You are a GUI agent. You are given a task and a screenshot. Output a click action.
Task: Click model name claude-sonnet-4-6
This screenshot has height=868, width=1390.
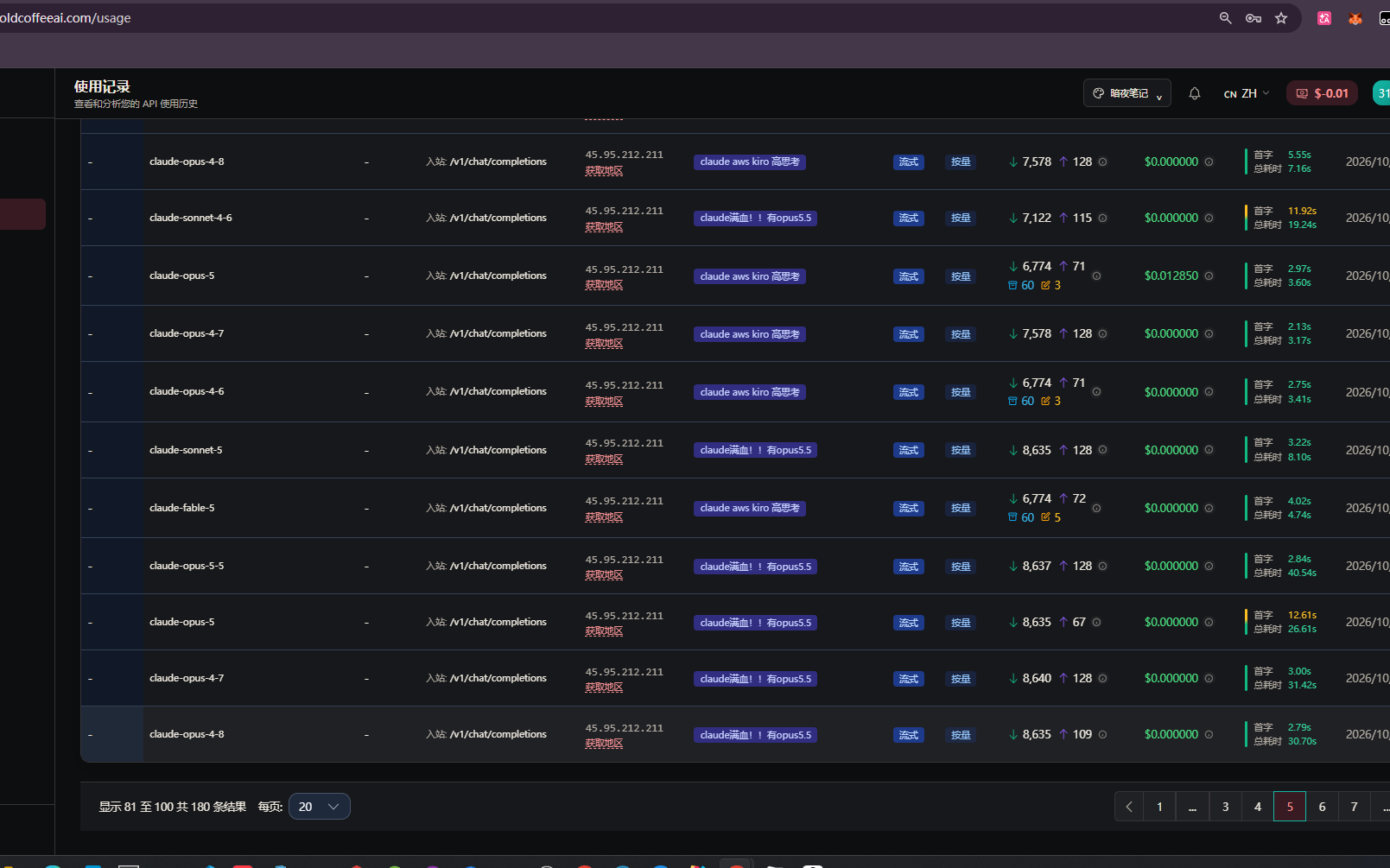pyautogui.click(x=190, y=218)
